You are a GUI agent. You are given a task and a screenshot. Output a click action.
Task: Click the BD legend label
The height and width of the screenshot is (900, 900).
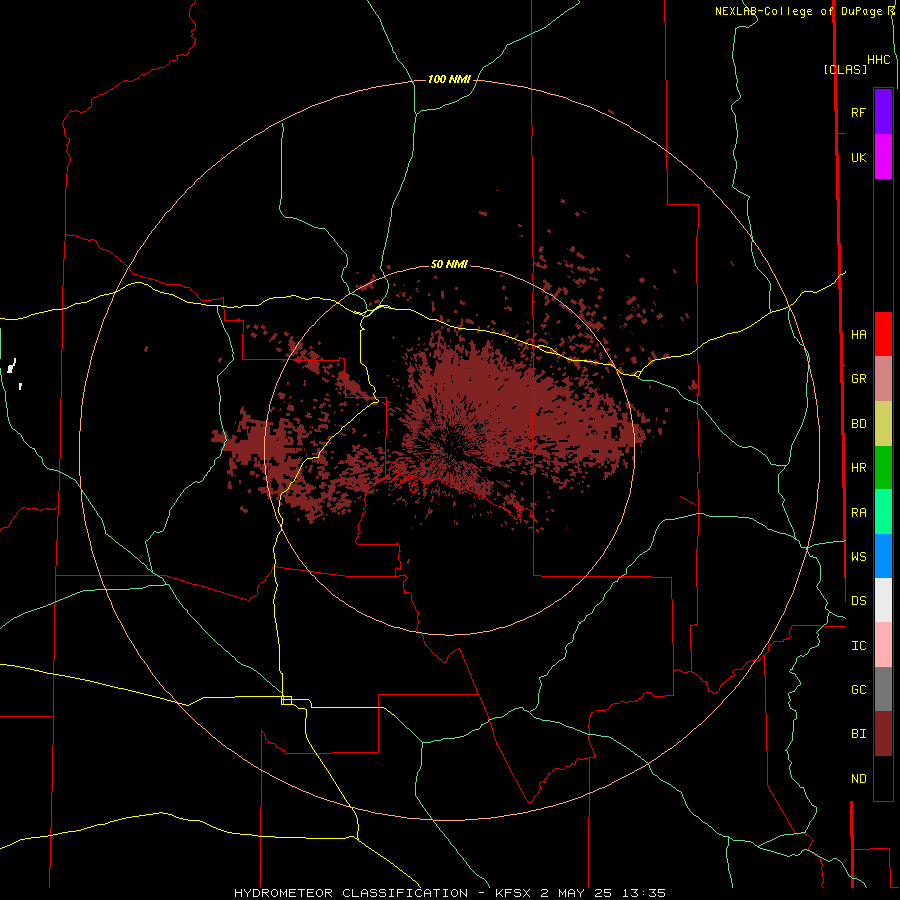(858, 424)
